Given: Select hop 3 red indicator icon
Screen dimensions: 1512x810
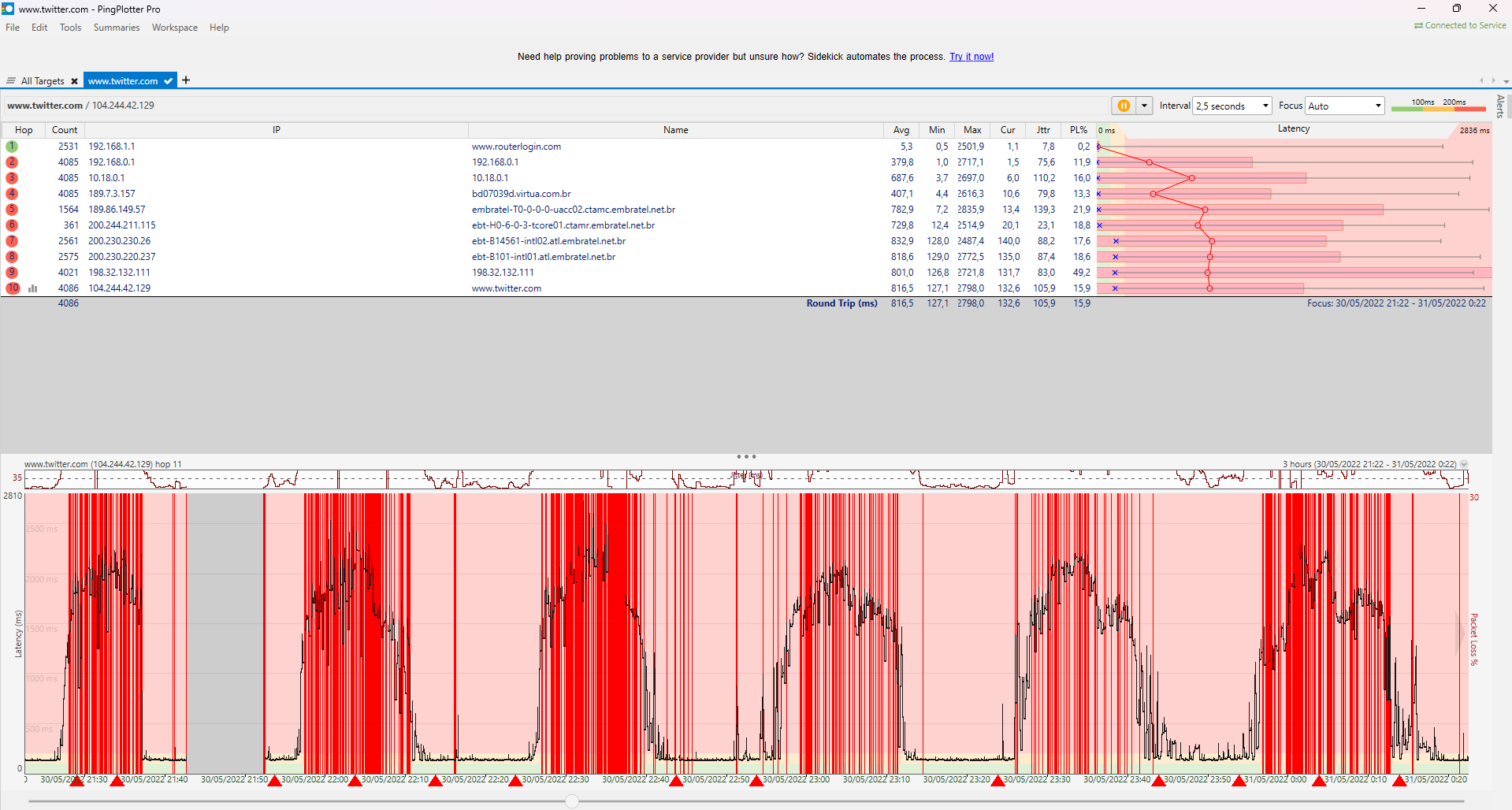Looking at the screenshot, I should 12,178.
